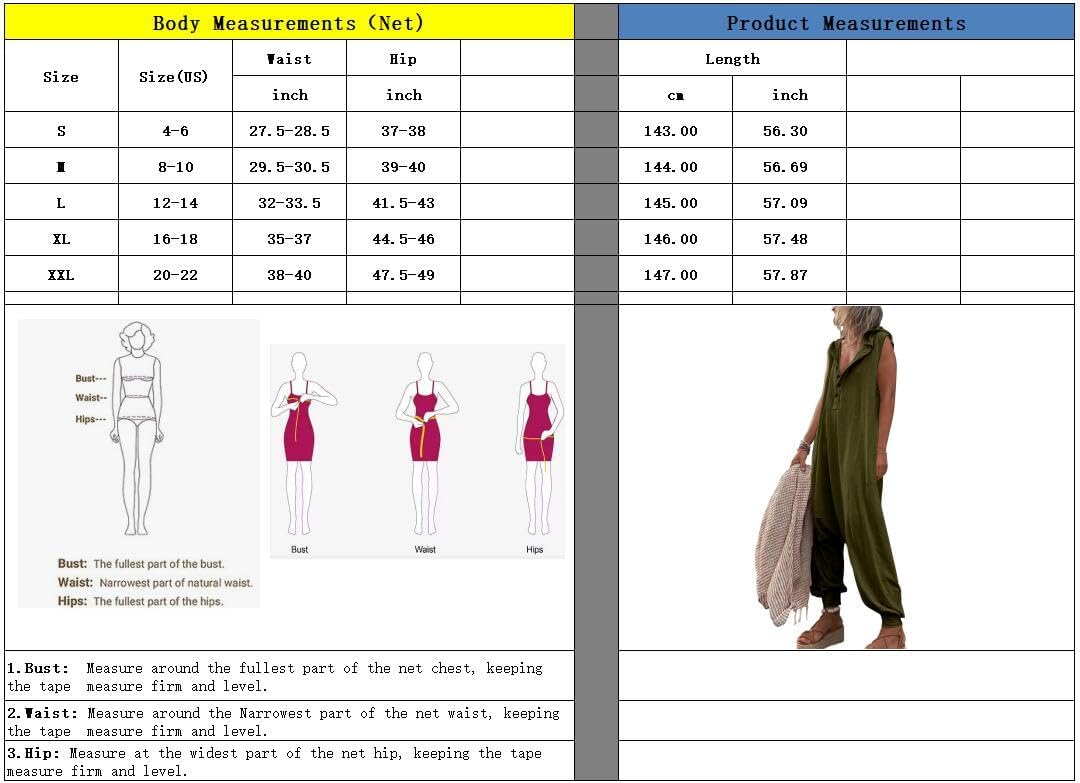This screenshot has height=783, width=1080.
Task: Click size cell 'XXL'
Action: click(61, 274)
